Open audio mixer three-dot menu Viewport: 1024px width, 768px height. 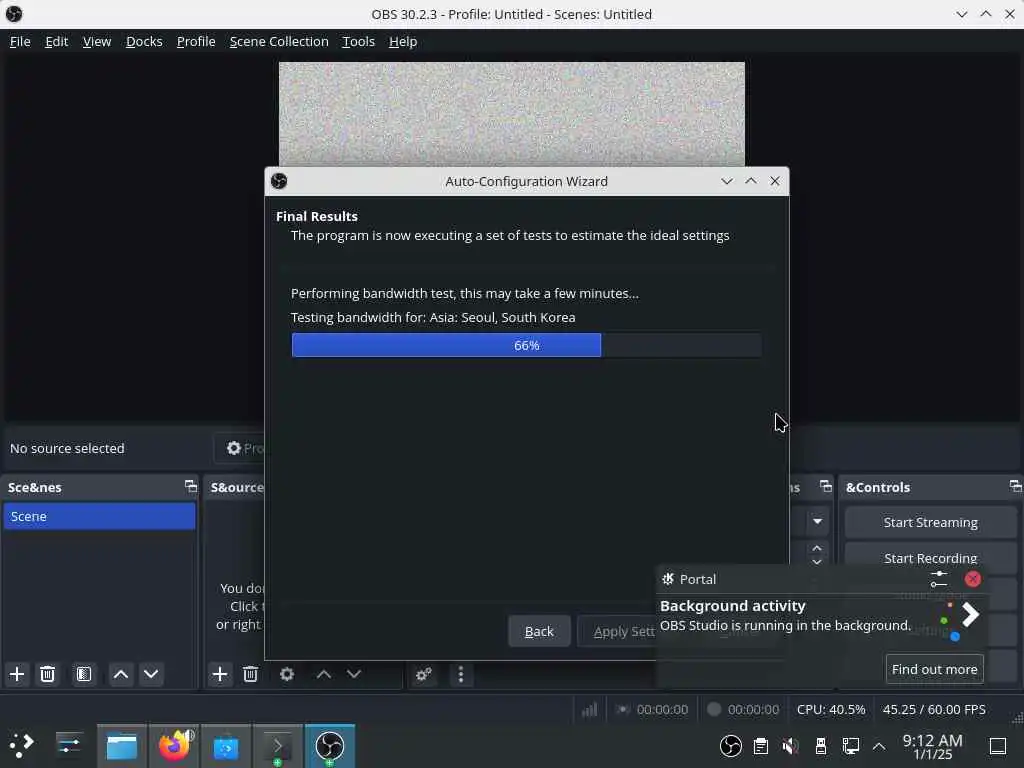coord(461,674)
